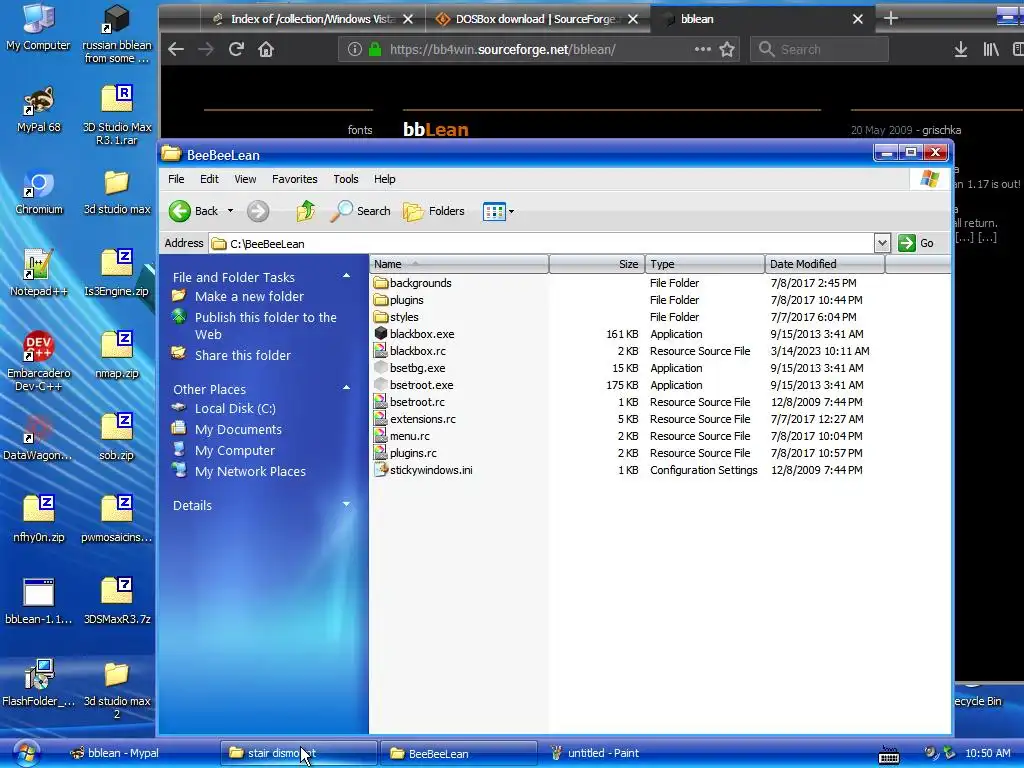Toggle the Folders pane button
Screen dimensions: 1024x768
tap(434, 211)
